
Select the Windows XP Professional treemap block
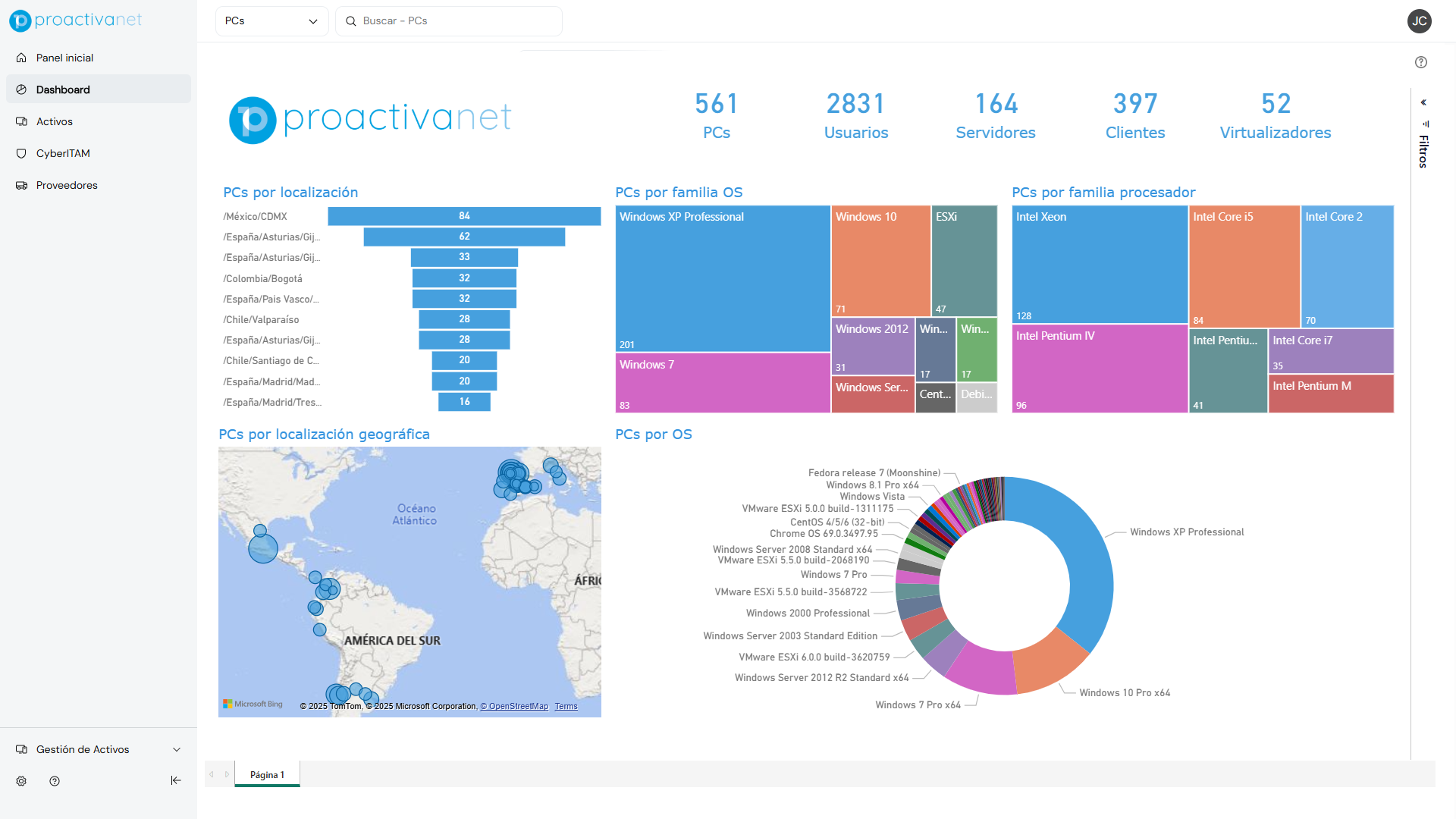pos(722,279)
